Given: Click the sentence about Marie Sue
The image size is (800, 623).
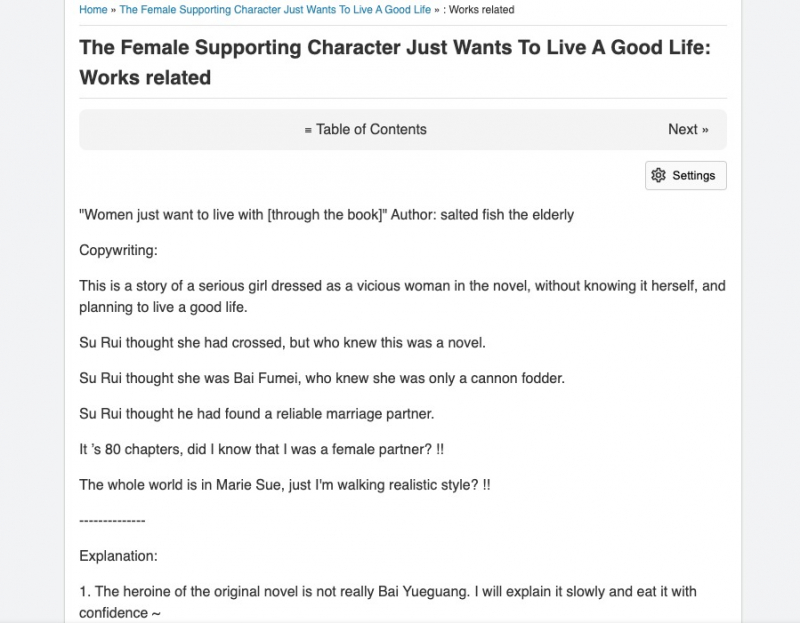Looking at the screenshot, I should coord(285,485).
